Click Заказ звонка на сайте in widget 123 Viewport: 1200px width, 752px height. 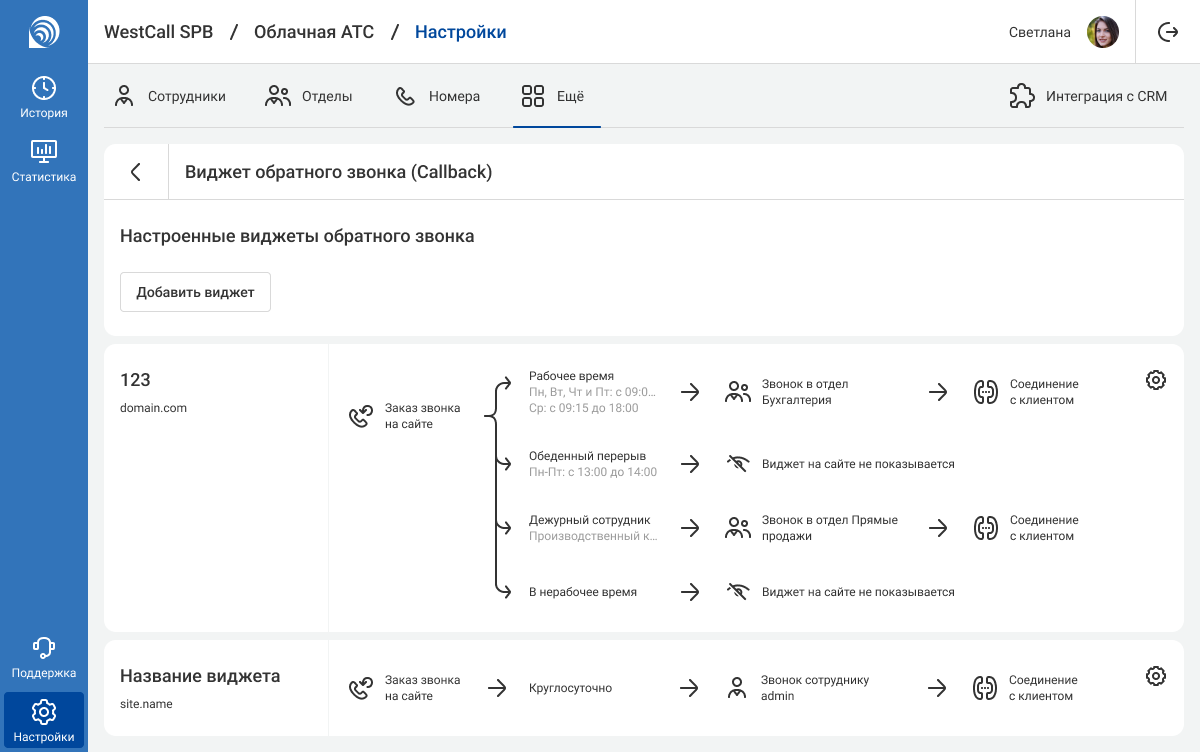click(423, 416)
